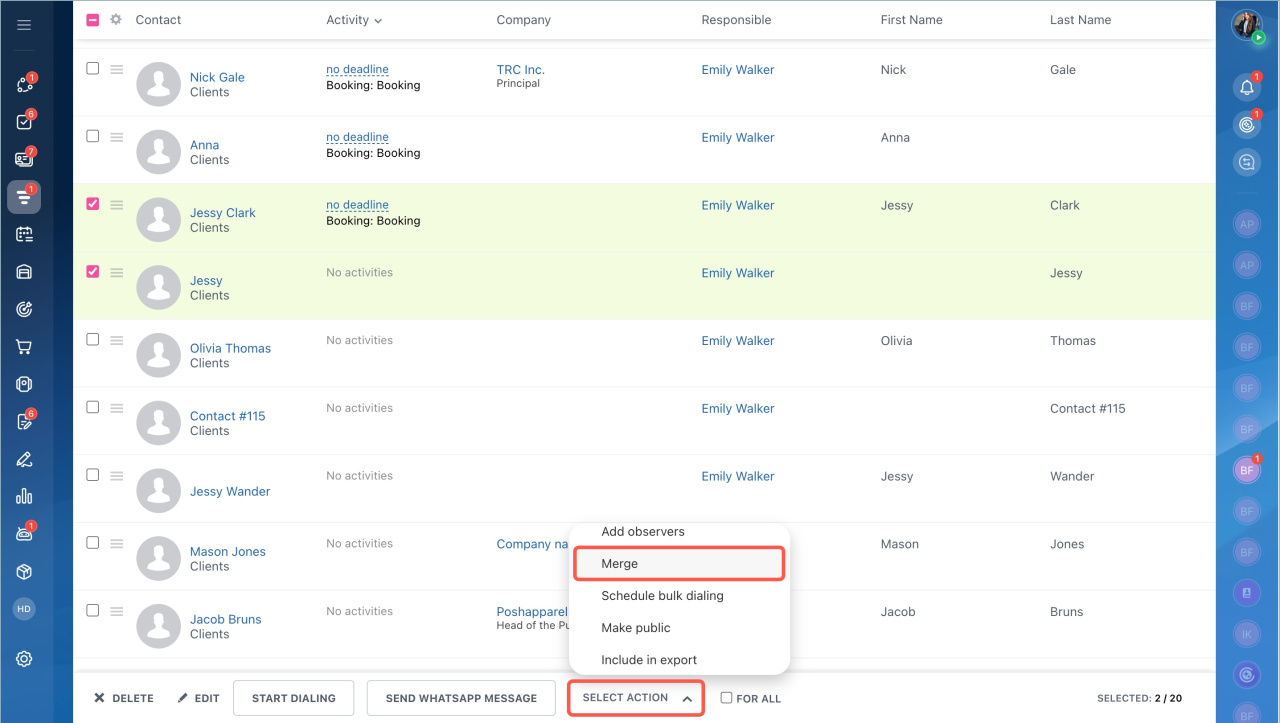The width and height of the screenshot is (1280, 723).
Task: Open settings gear at the bottom of the sidebar
Action: coord(24,658)
